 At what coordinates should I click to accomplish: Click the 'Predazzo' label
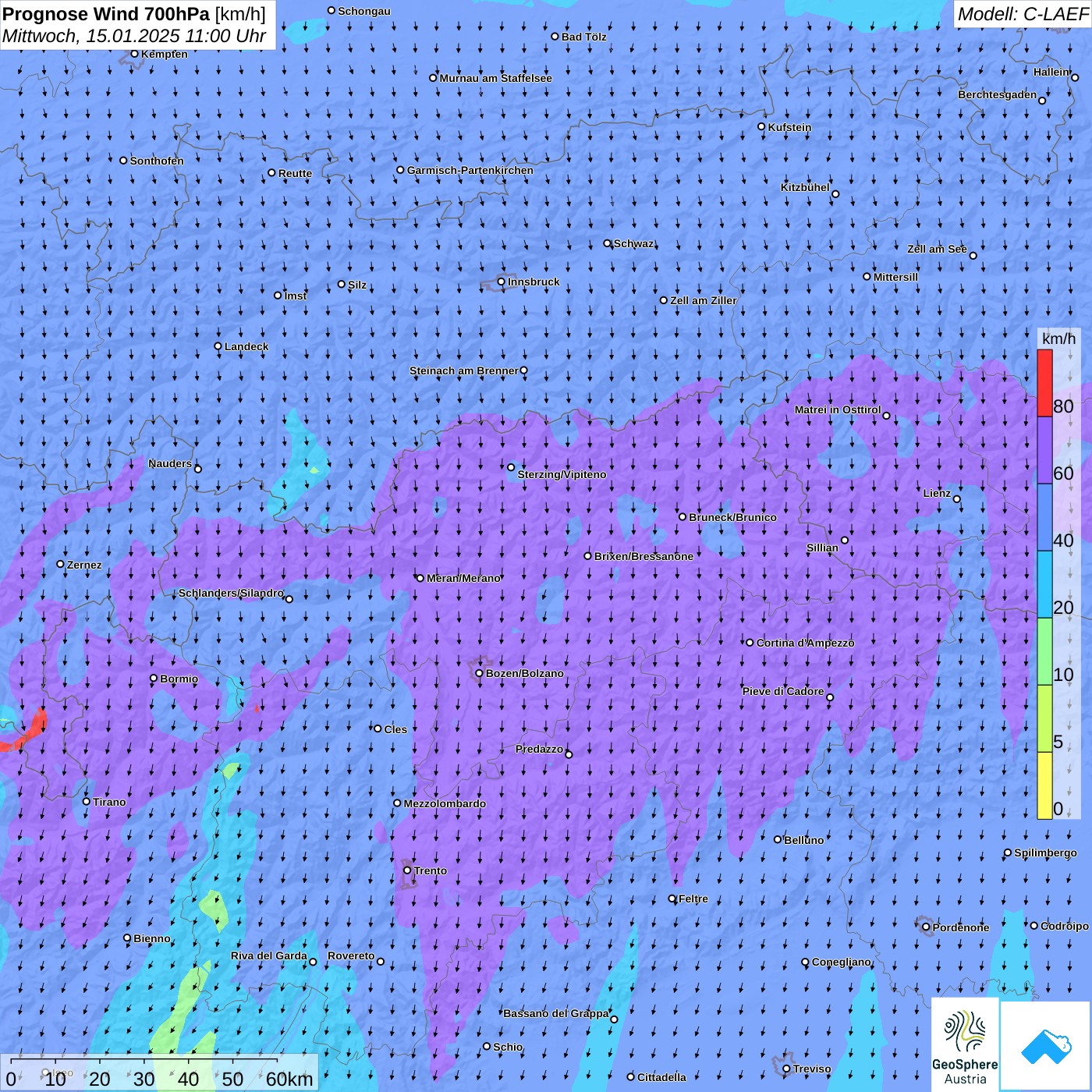point(539,749)
